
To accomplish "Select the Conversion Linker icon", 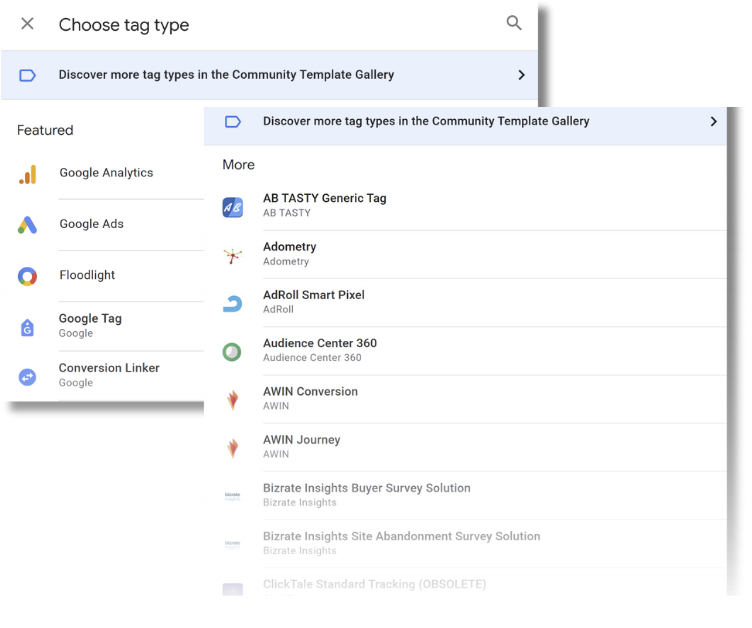I will 28,376.
